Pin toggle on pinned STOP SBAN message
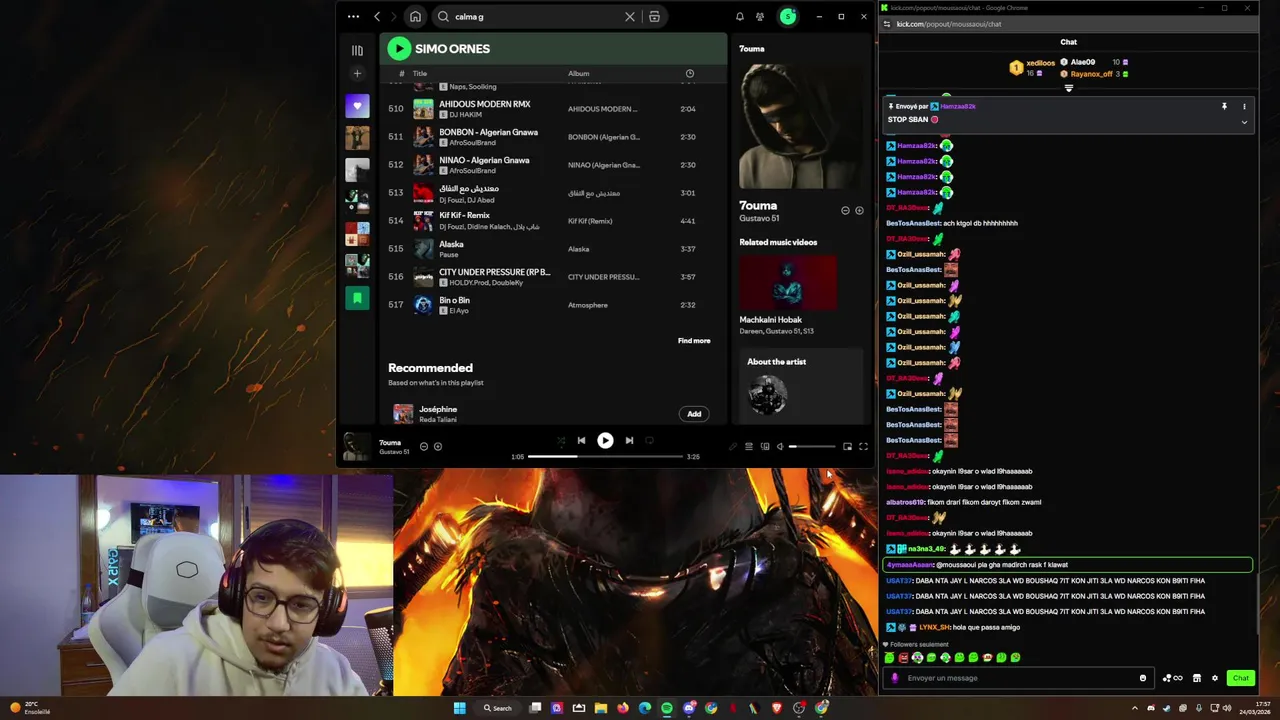 point(1224,106)
